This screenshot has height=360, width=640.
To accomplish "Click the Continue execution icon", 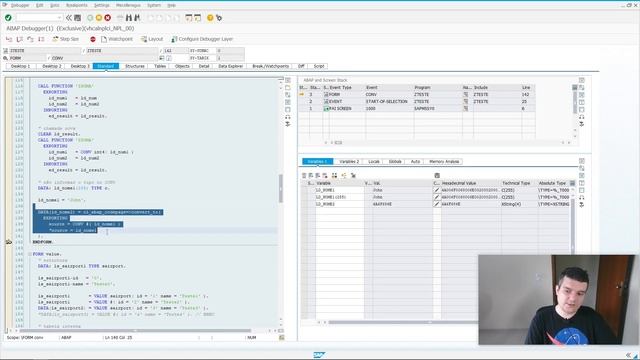I will pyautogui.click(x=41, y=39).
